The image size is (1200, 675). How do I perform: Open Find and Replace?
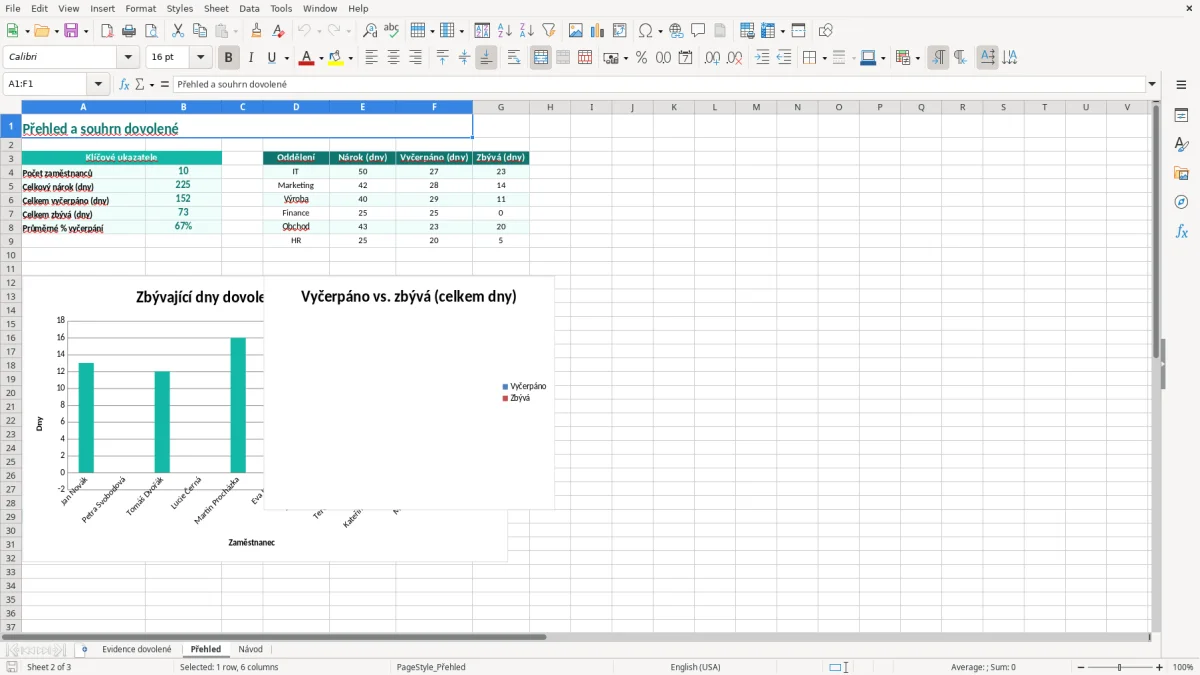coord(370,31)
